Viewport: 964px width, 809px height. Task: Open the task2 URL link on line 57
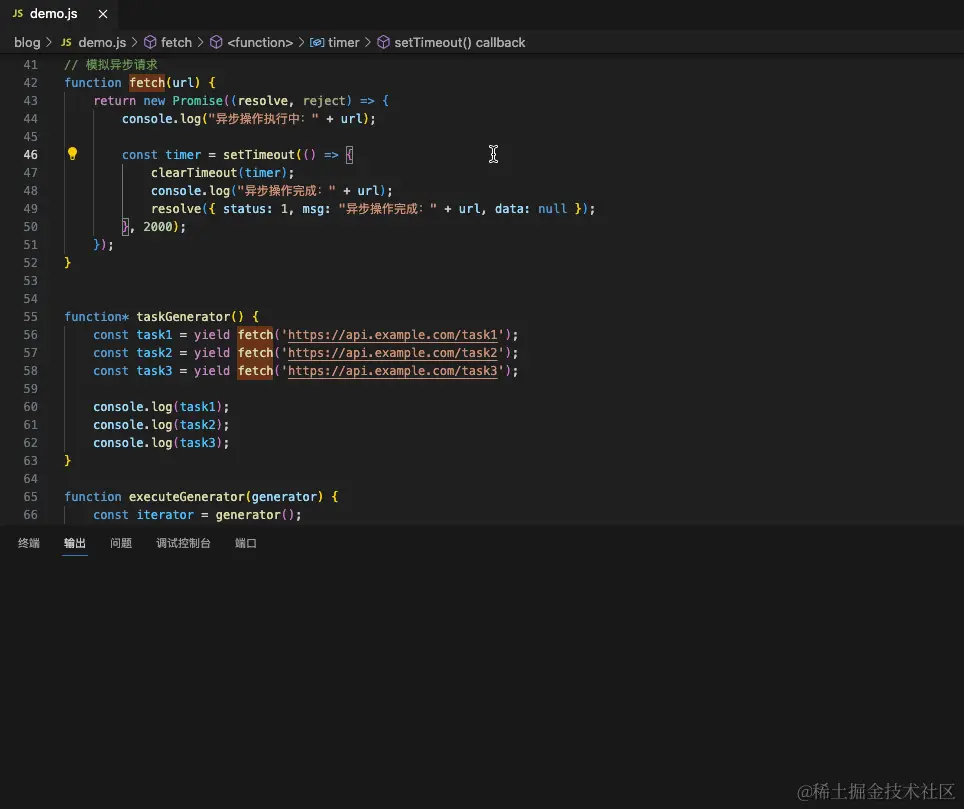tap(392, 353)
